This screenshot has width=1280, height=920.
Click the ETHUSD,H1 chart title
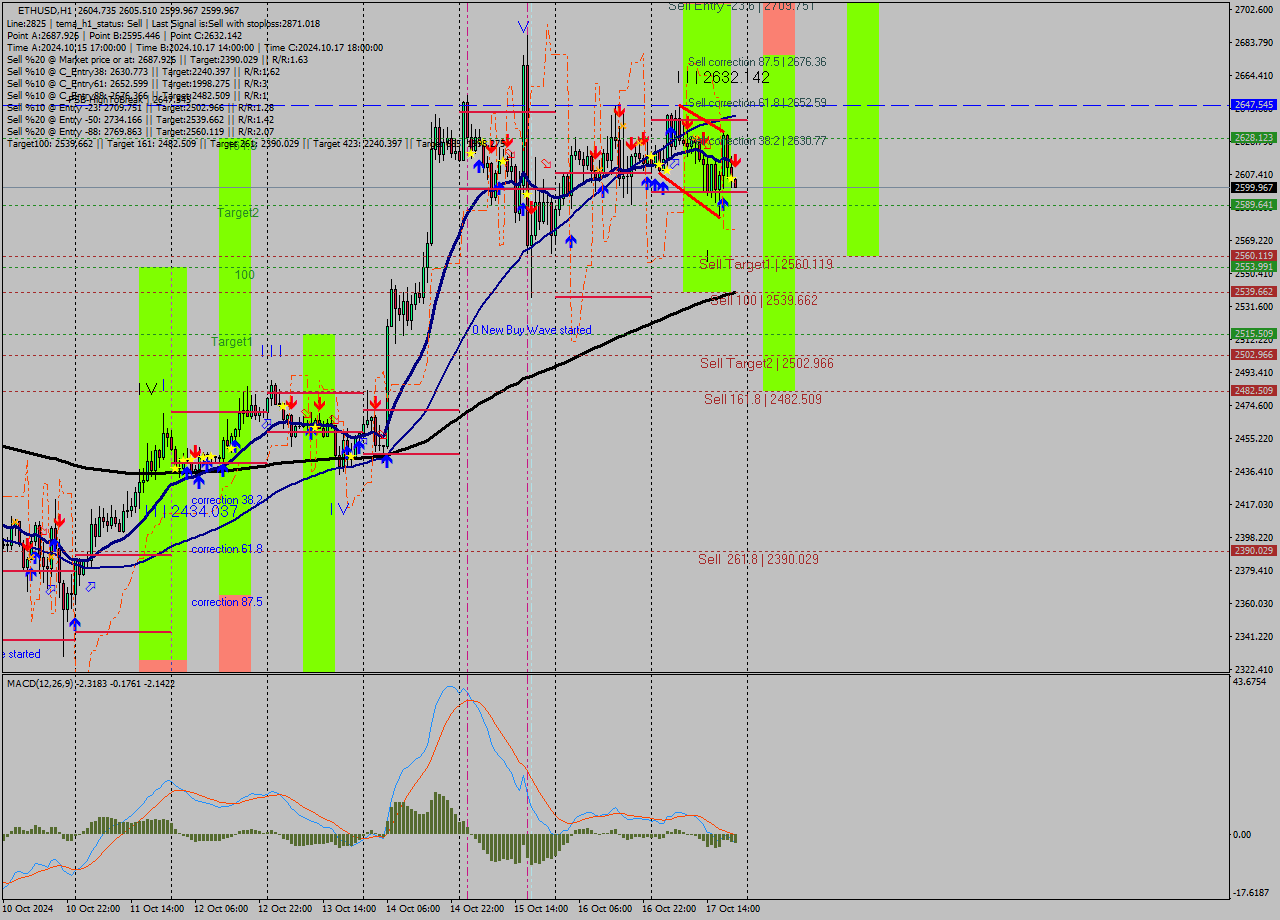(128, 10)
